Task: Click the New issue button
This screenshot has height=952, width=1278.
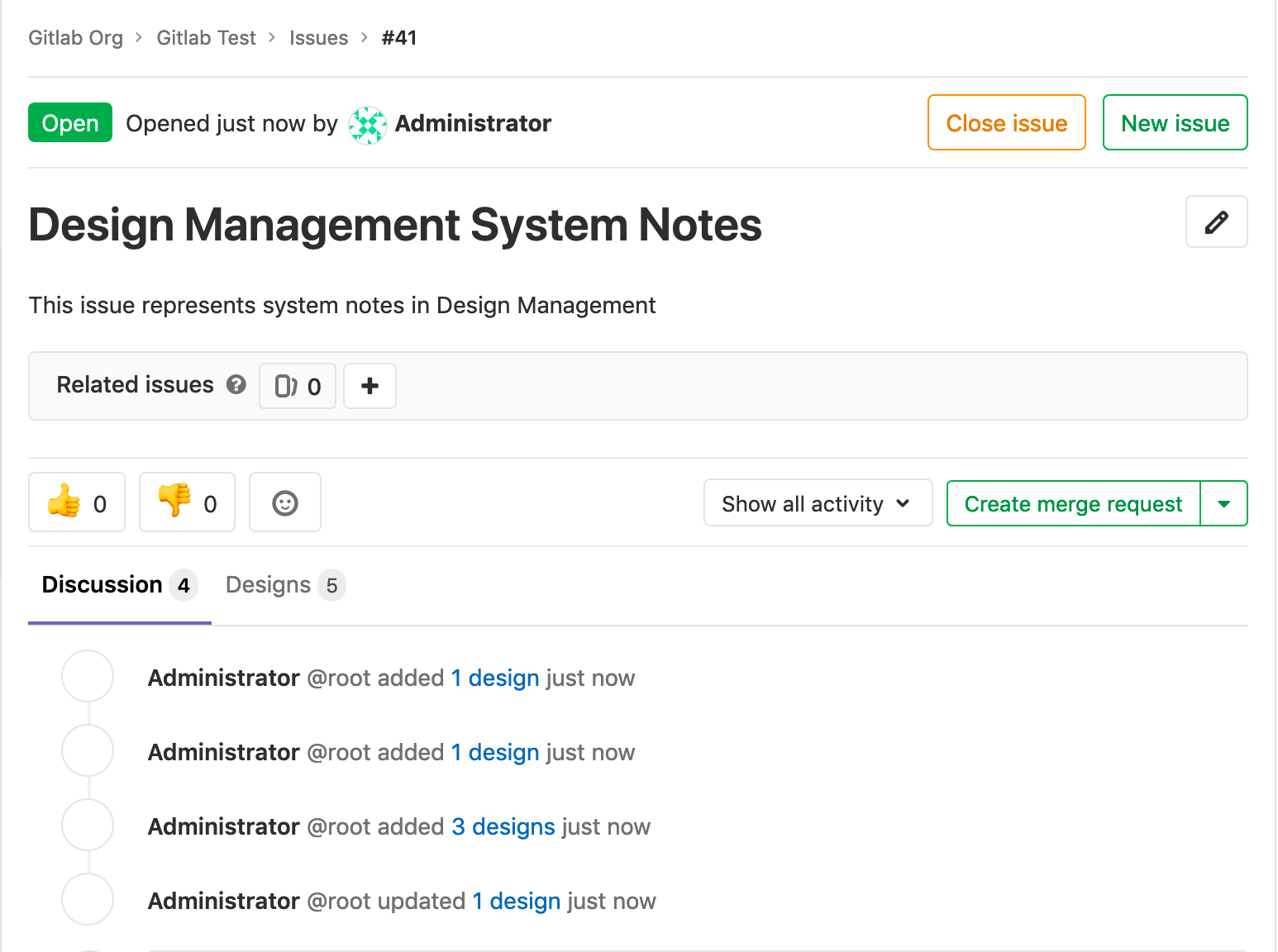Action: 1175,122
